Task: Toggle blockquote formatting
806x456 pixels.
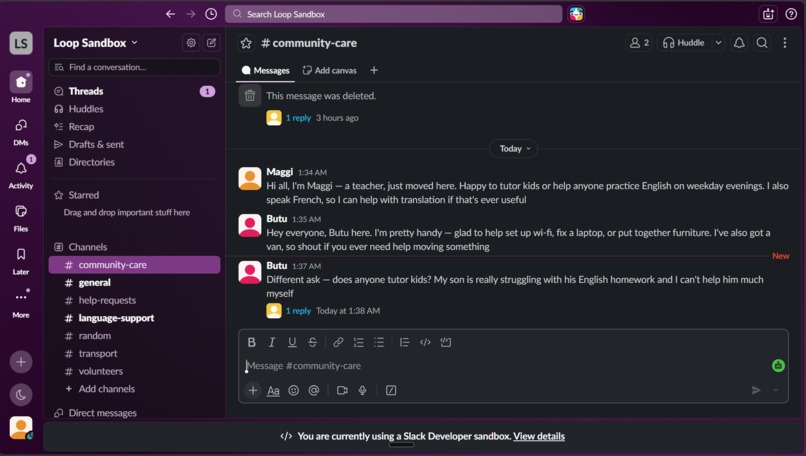Action: click(x=405, y=342)
